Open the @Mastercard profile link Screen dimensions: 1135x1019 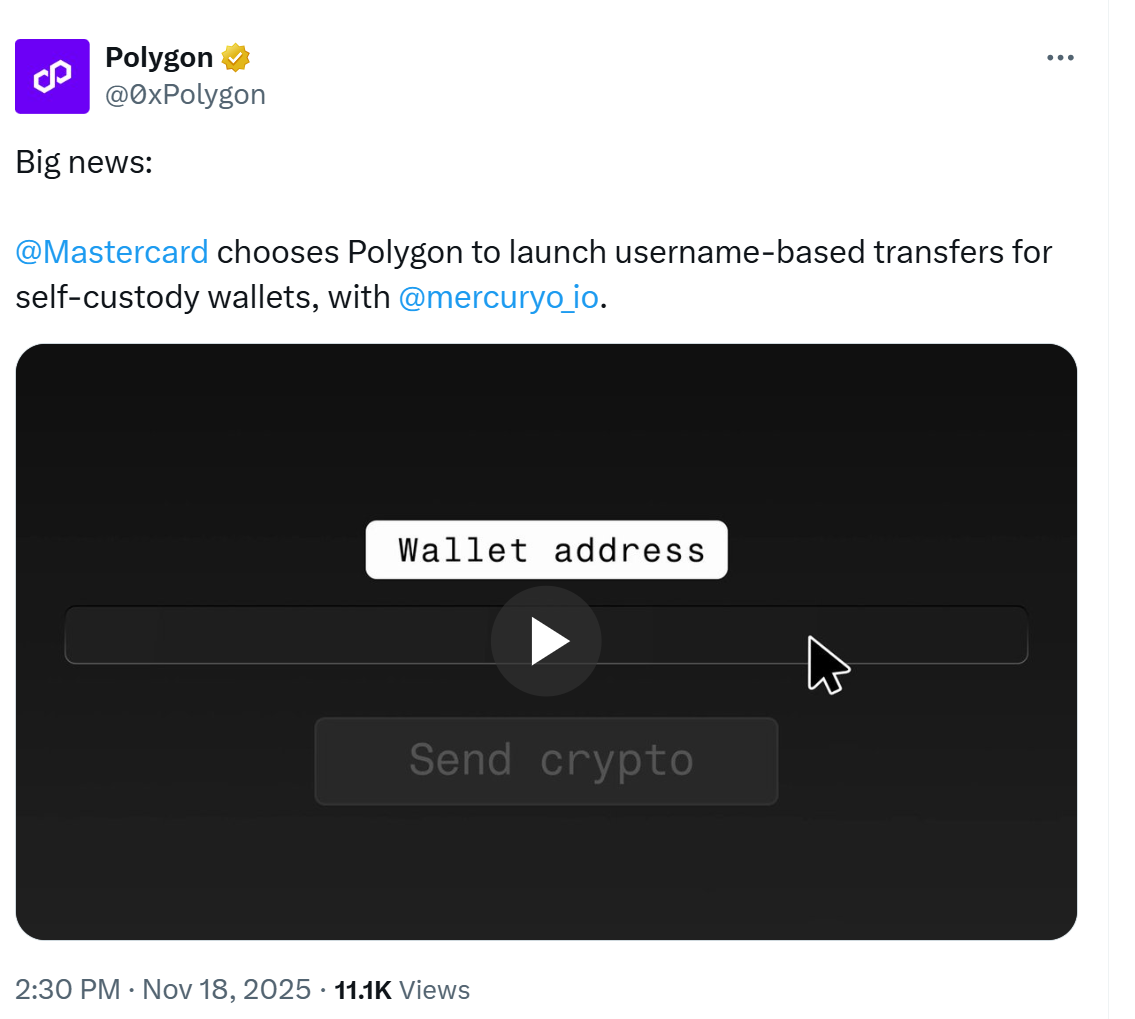[x=111, y=252]
